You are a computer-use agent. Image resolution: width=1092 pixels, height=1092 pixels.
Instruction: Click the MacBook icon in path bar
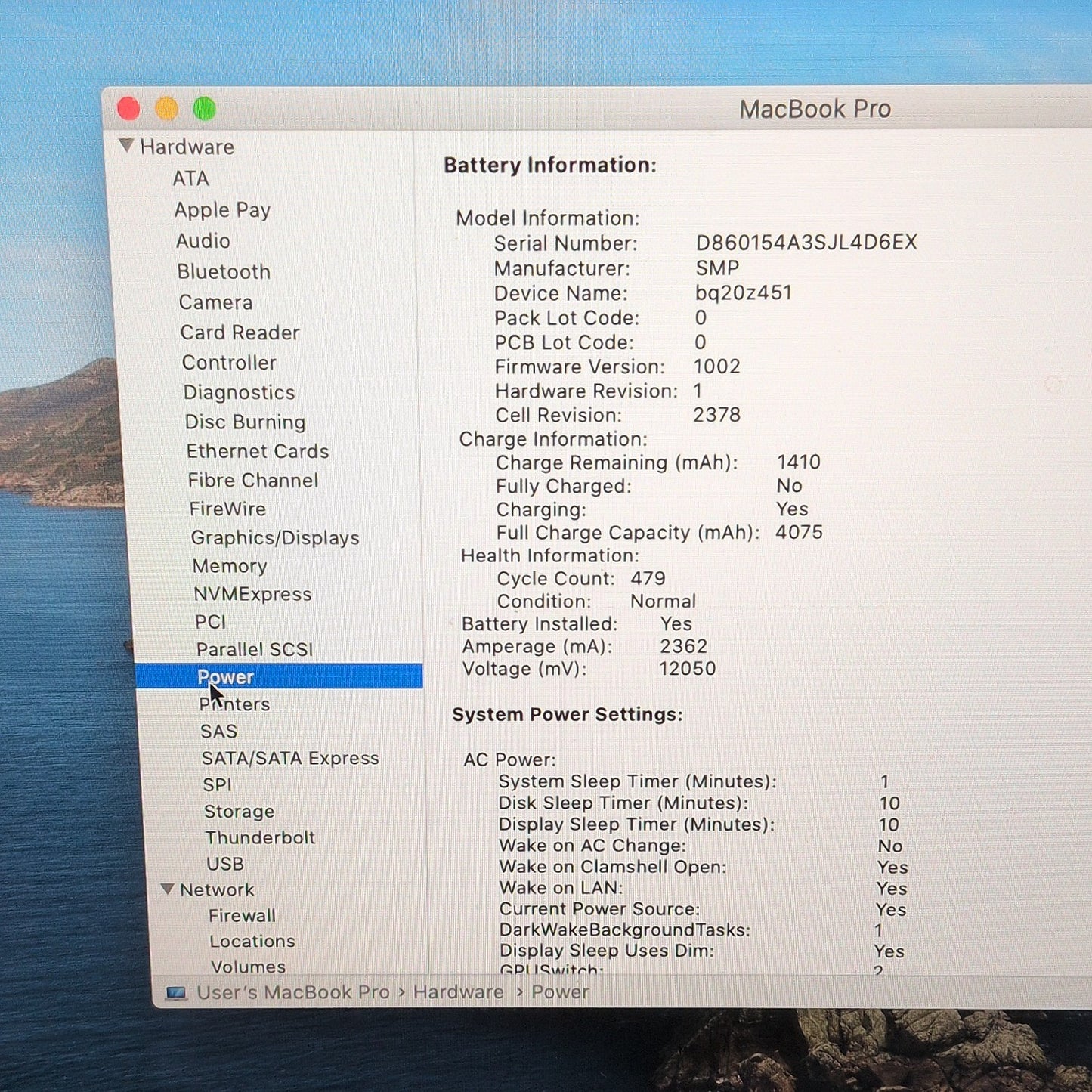click(x=176, y=993)
